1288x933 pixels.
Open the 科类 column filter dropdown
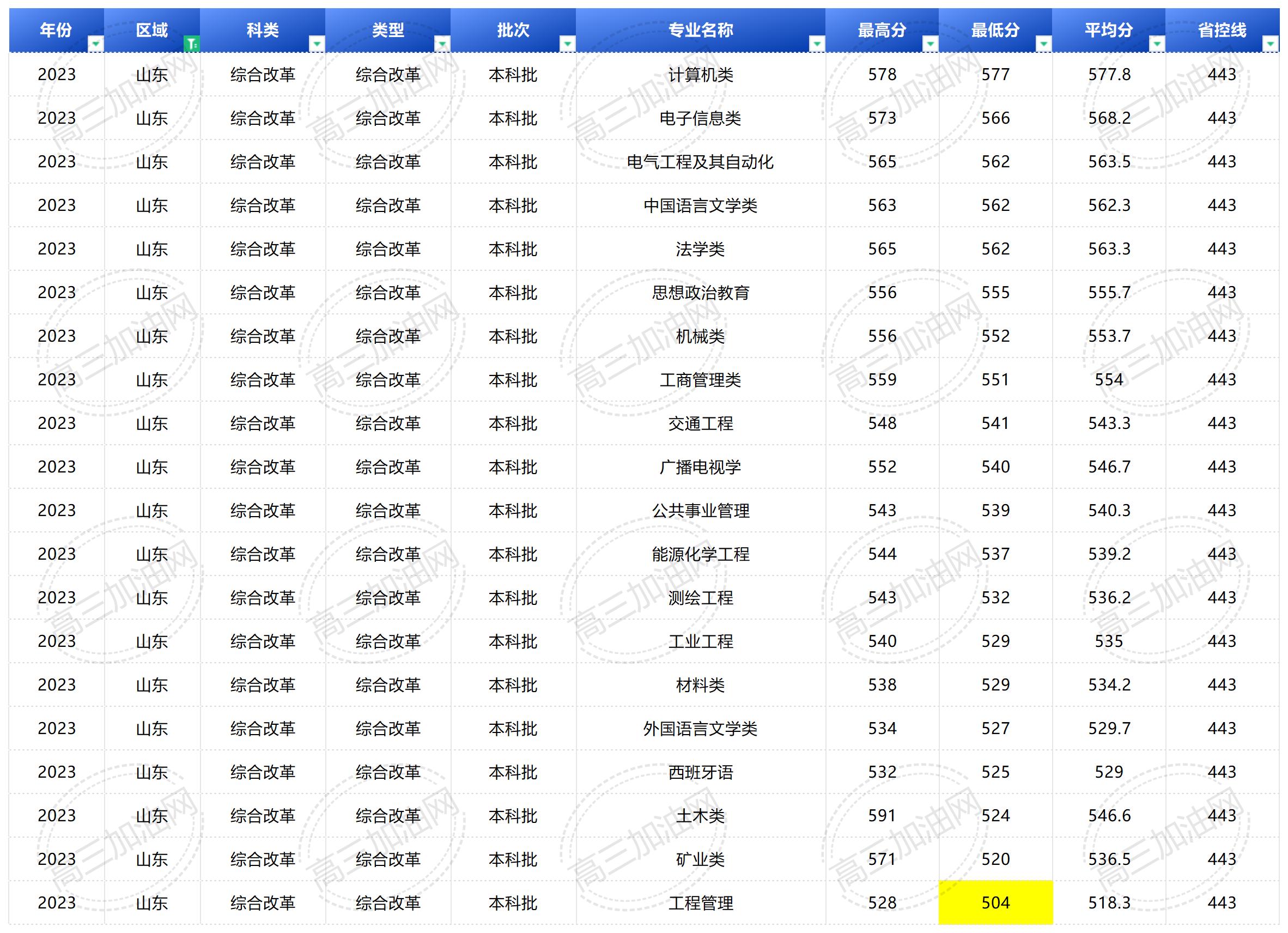[317, 44]
